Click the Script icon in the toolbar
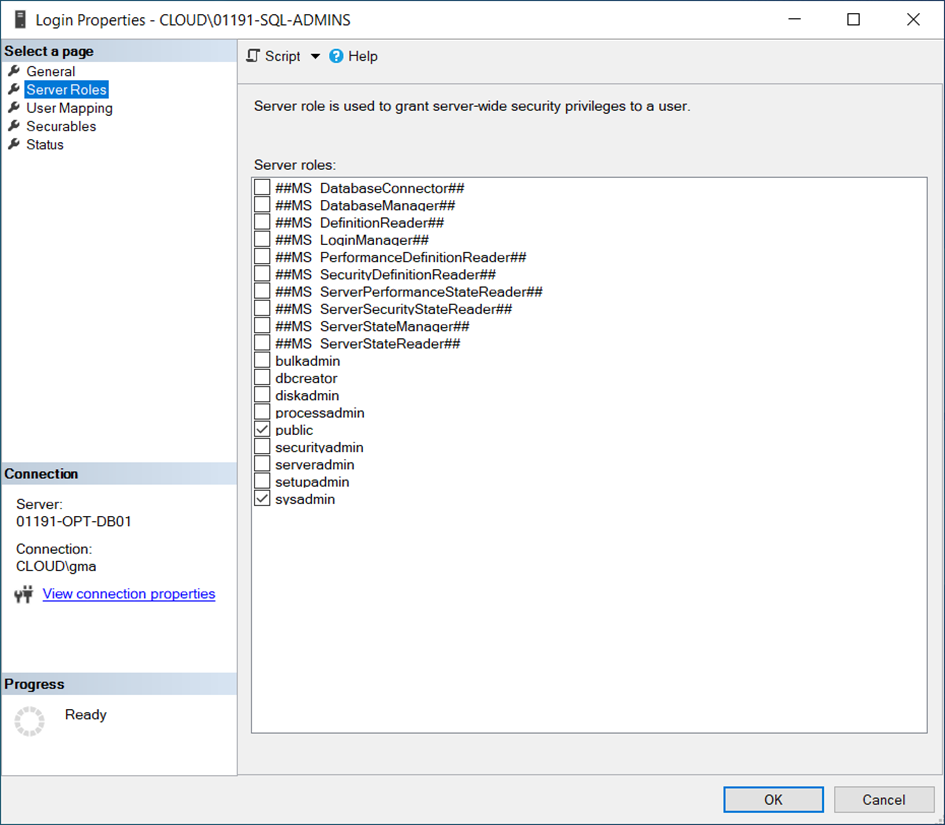This screenshot has width=945, height=825. (x=253, y=56)
